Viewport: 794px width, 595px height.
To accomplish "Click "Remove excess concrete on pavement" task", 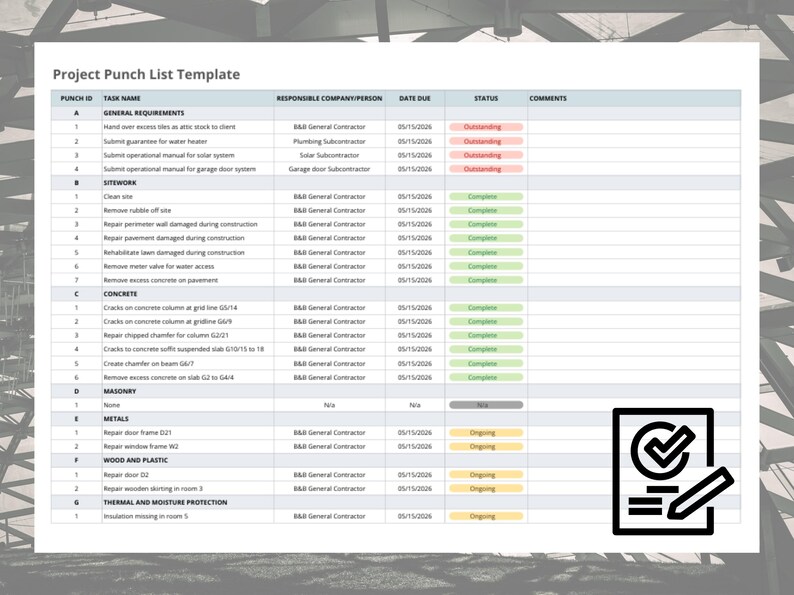I will click(161, 280).
